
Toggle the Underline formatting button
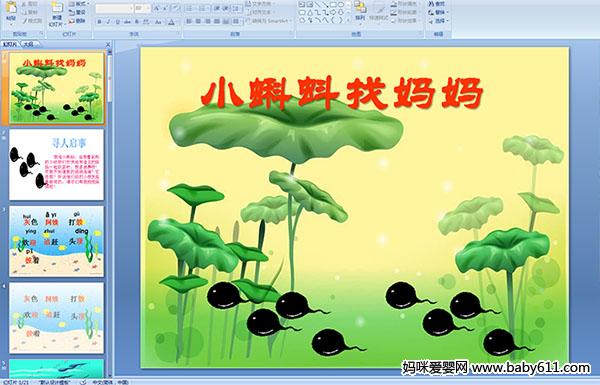[117, 22]
